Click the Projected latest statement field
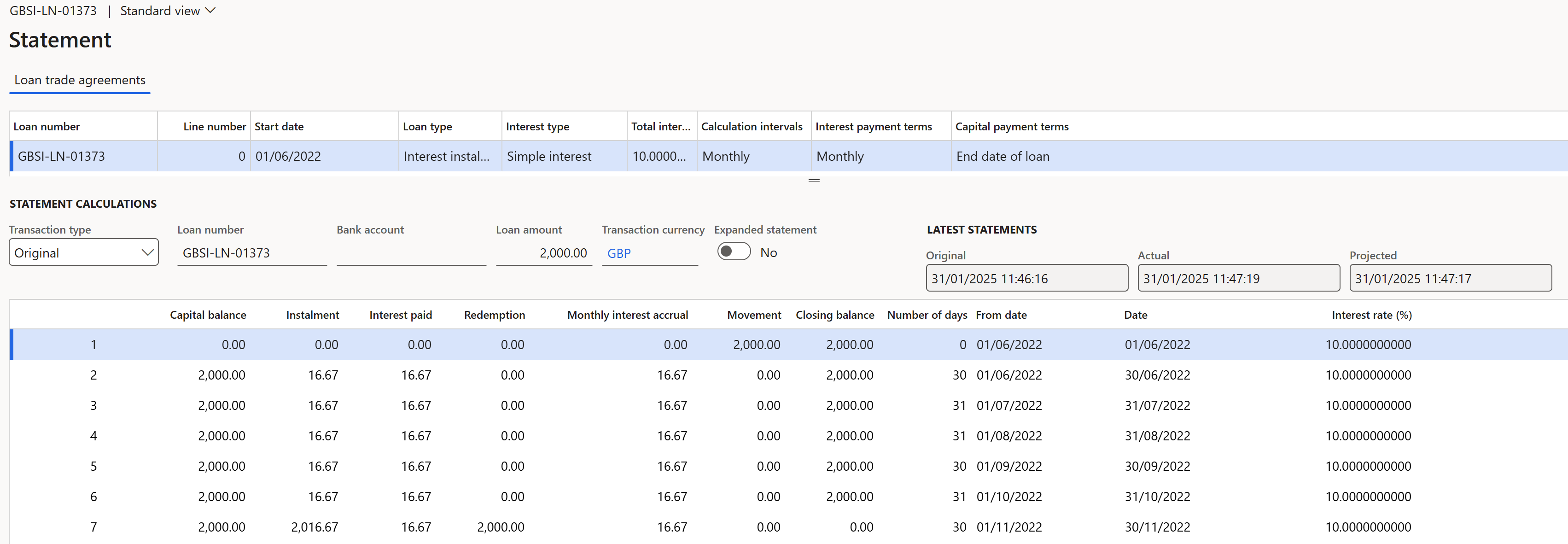1568x544 pixels. tap(1451, 278)
